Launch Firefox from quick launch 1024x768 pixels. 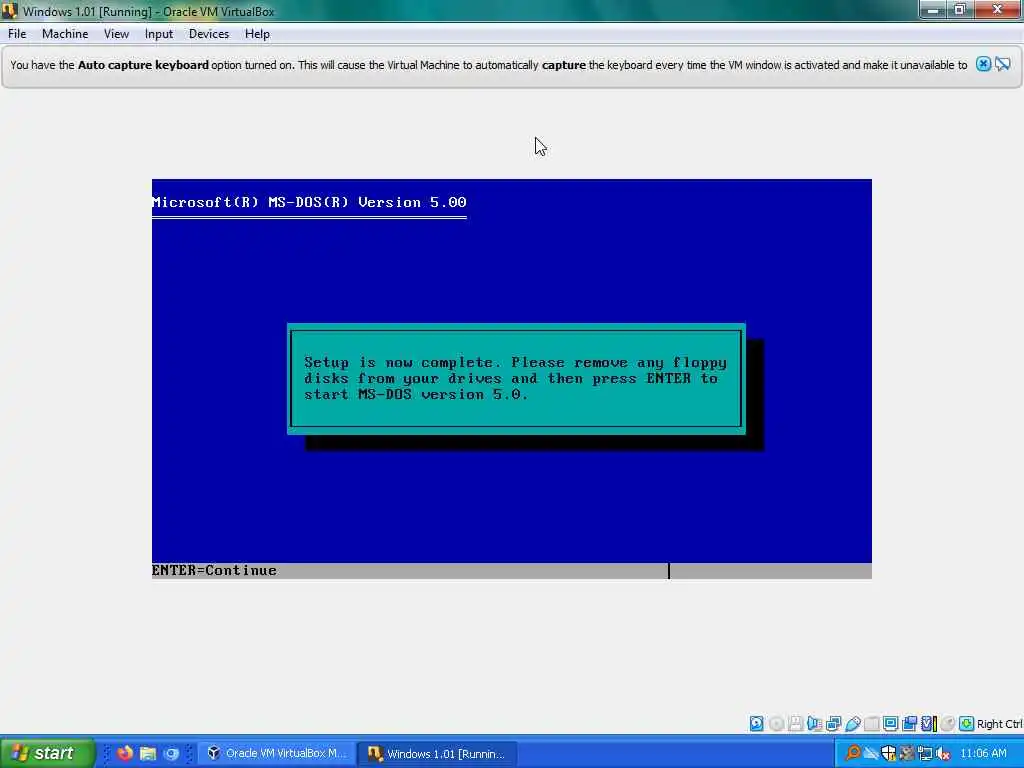point(124,753)
